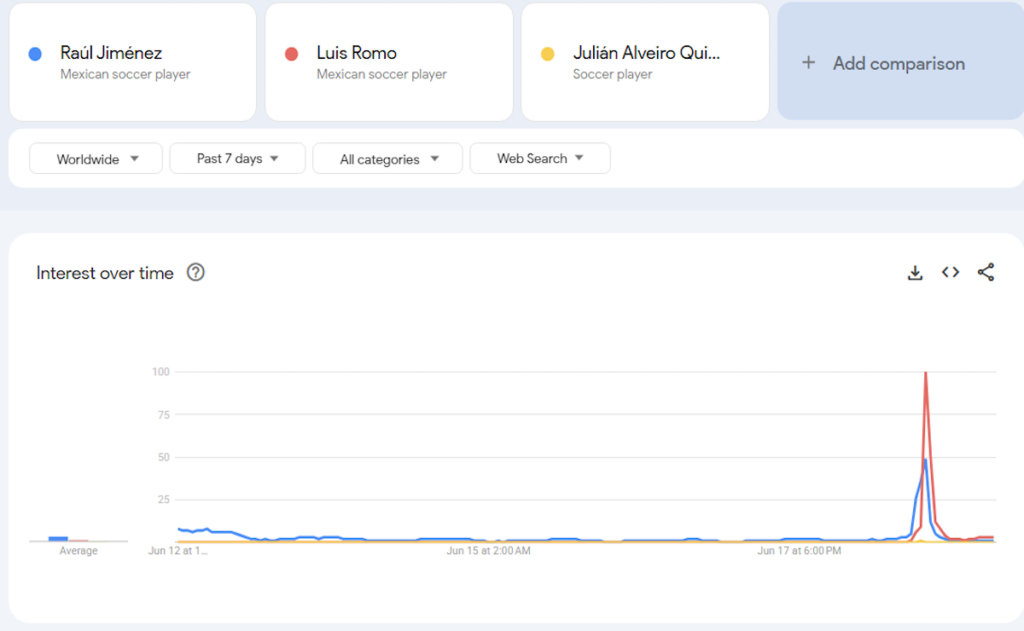
Task: Click Mexican soccer player under Luis Romo
Action: [381, 74]
